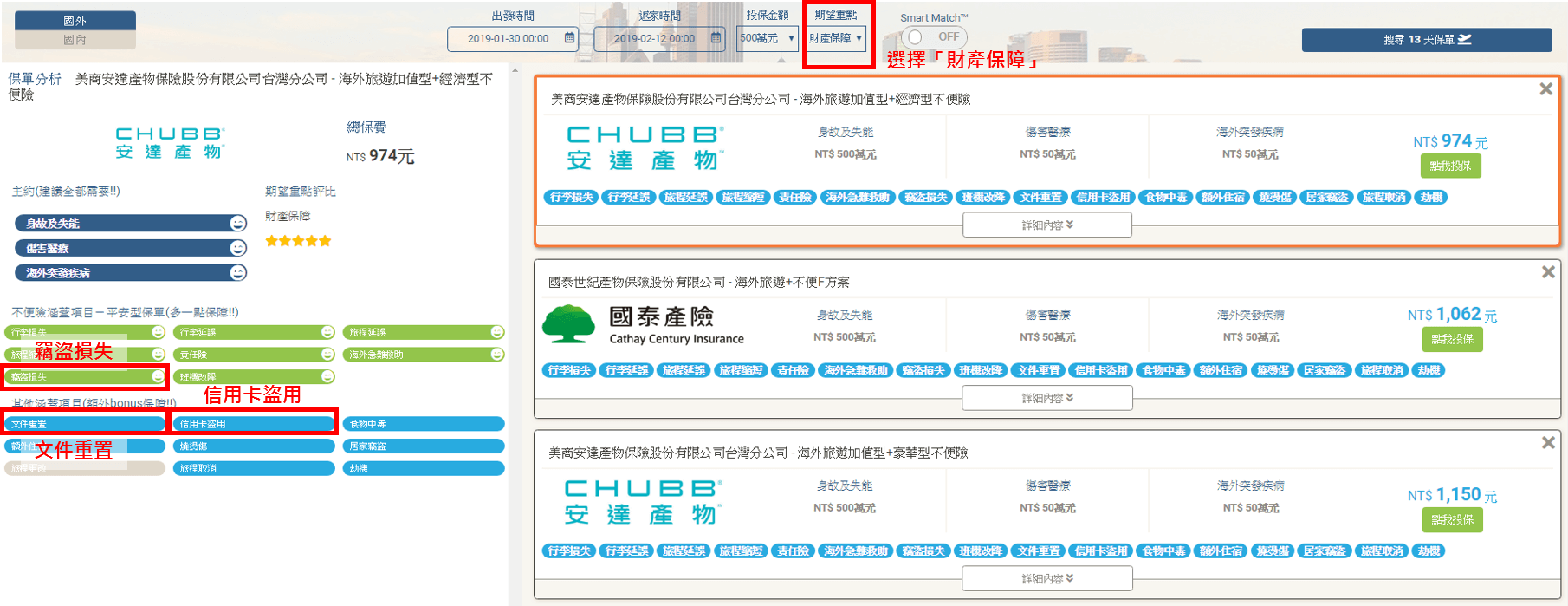Click the 燒燙傷 blue coverage bar

(255, 446)
